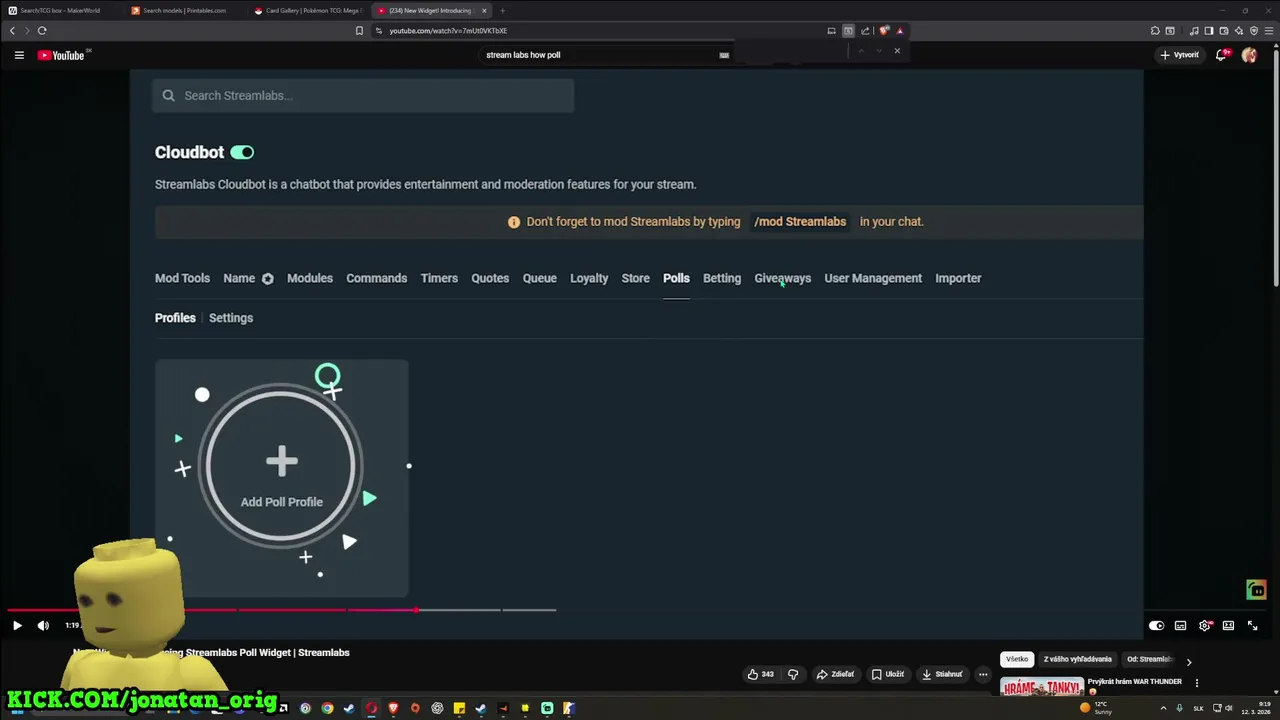Open the YouTube notifications bell
This screenshot has width=1280, height=720.
pyautogui.click(x=1221, y=55)
